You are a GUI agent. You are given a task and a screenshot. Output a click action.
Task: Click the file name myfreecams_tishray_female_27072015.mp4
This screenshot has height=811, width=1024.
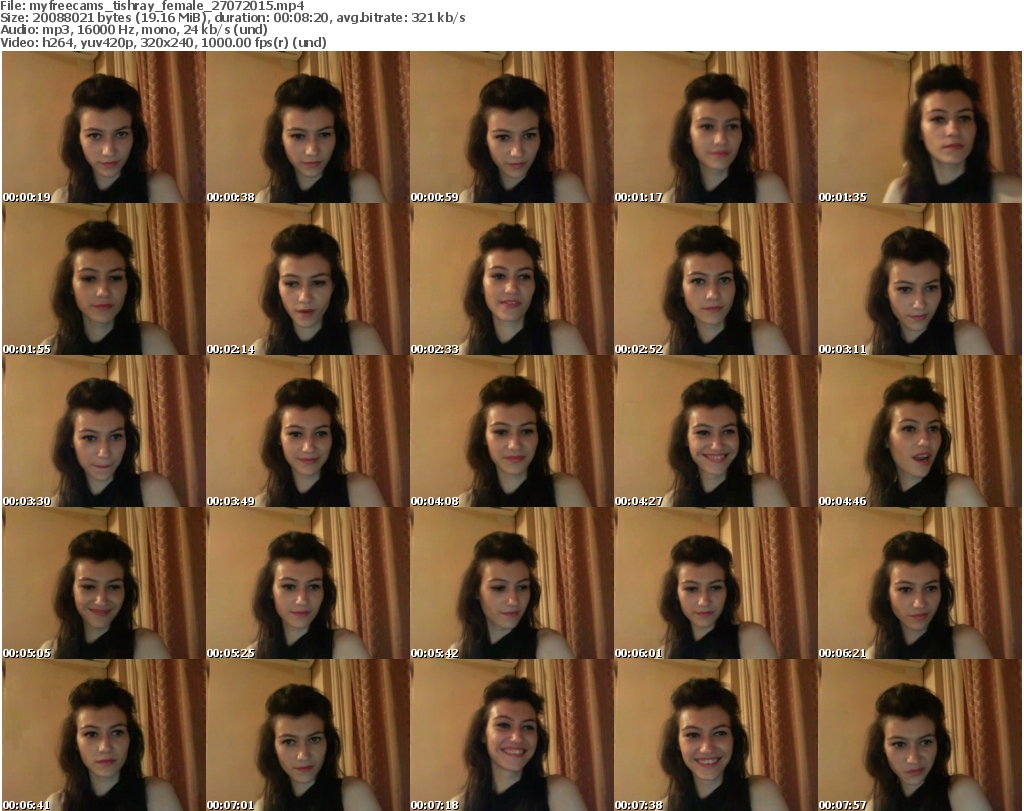(167, 6)
